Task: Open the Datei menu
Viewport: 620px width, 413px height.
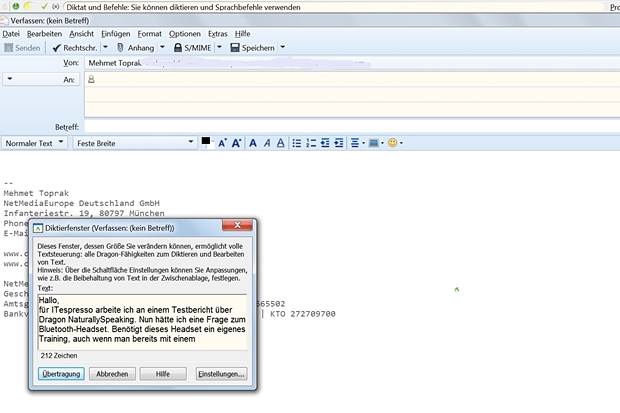Action: (x=11, y=34)
